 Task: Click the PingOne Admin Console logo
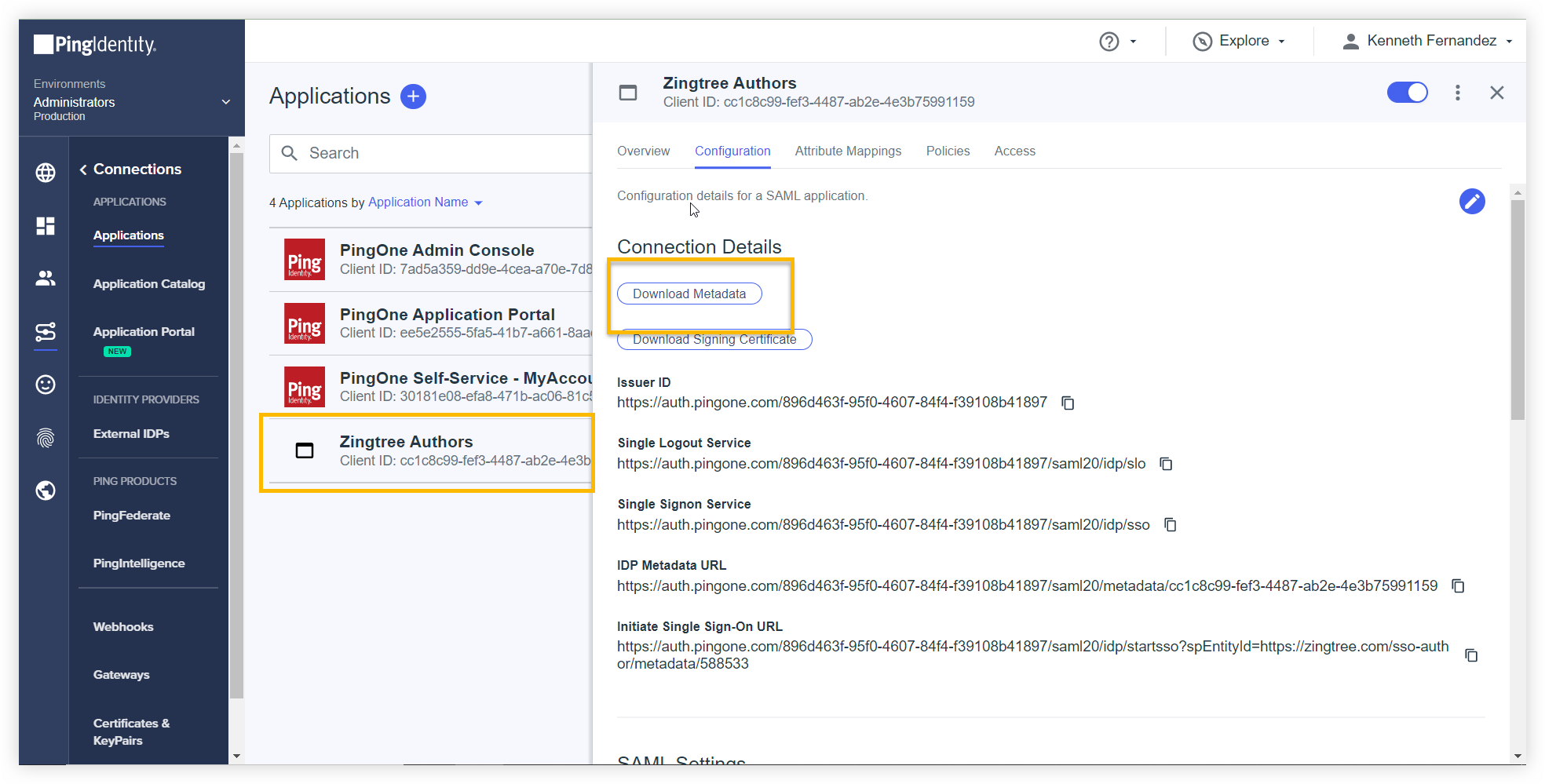[305, 260]
